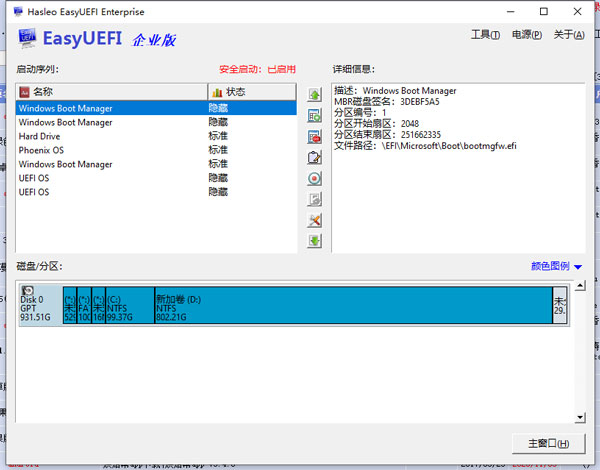The height and width of the screenshot is (470, 600).
Task: Click the 标准 status of Phoenix OS
Action: (218, 150)
